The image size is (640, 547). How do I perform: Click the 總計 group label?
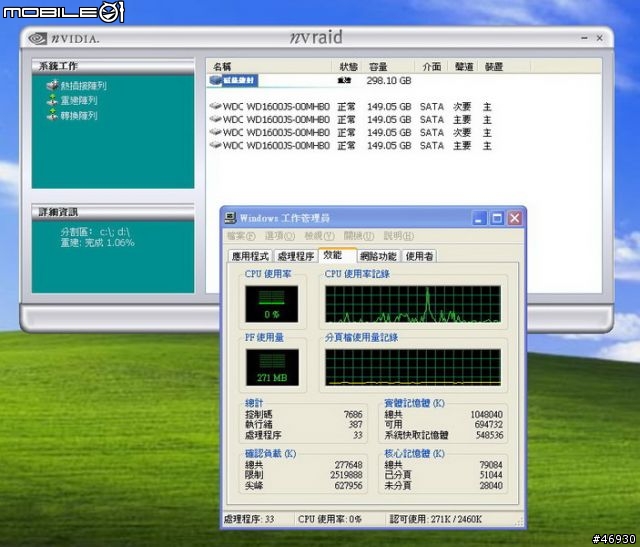[x=254, y=403]
